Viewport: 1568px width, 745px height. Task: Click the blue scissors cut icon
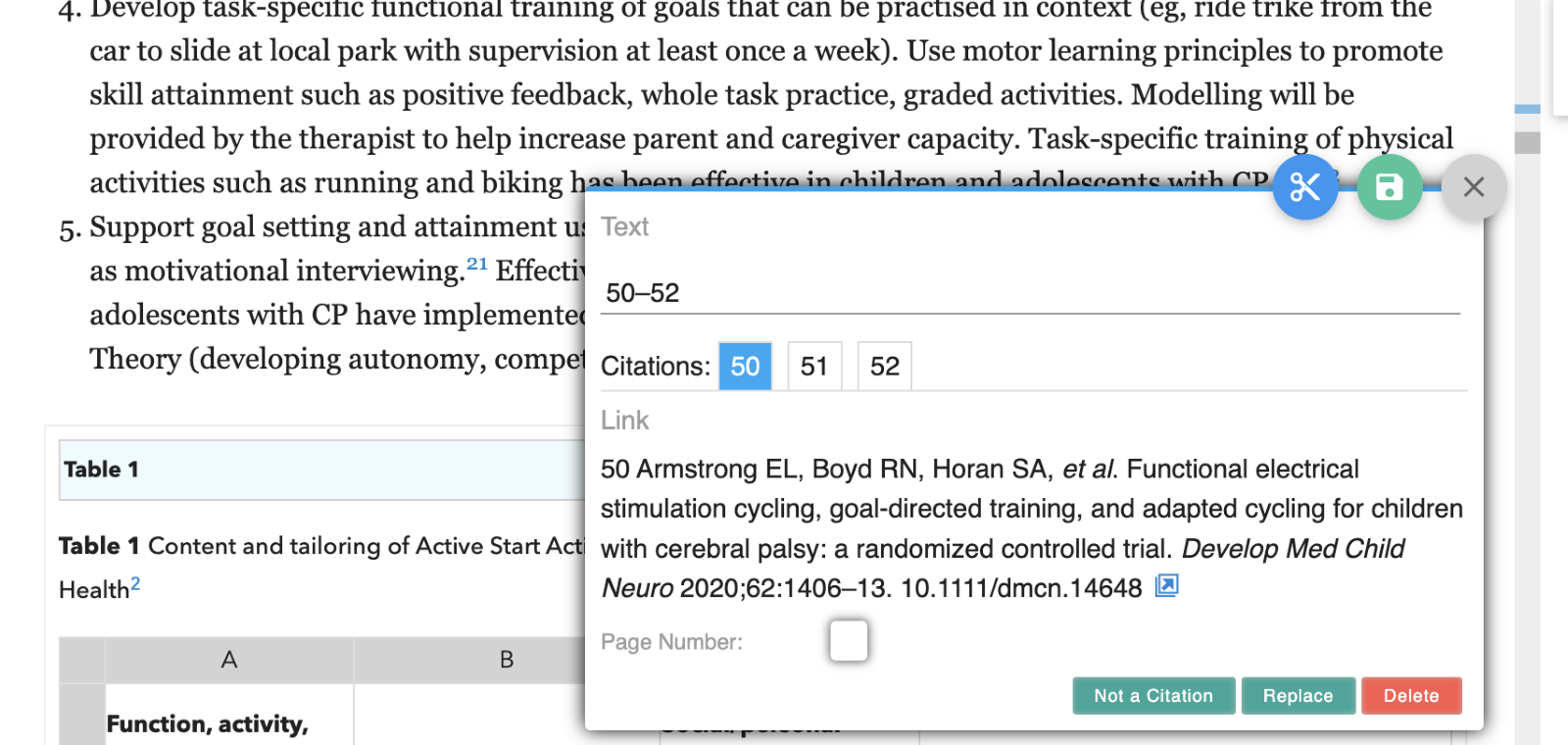click(x=1305, y=187)
